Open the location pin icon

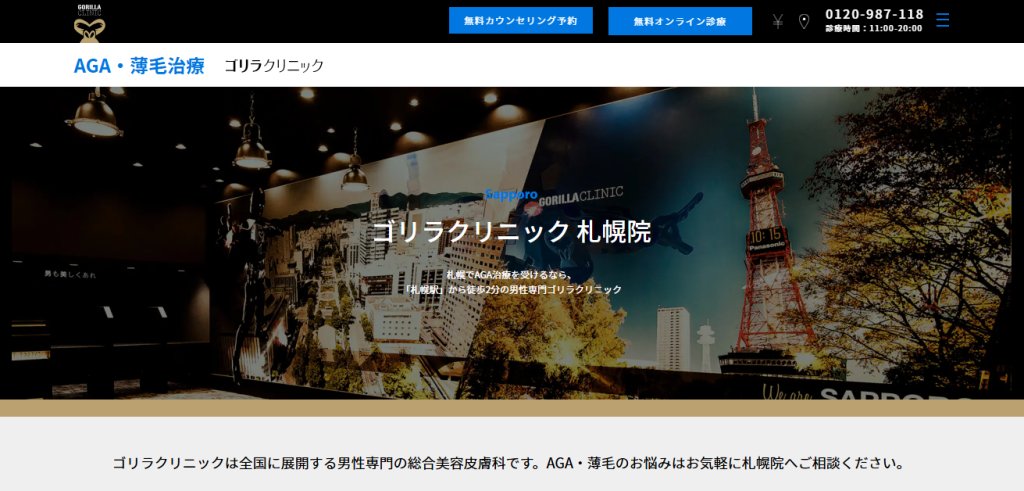tap(804, 22)
